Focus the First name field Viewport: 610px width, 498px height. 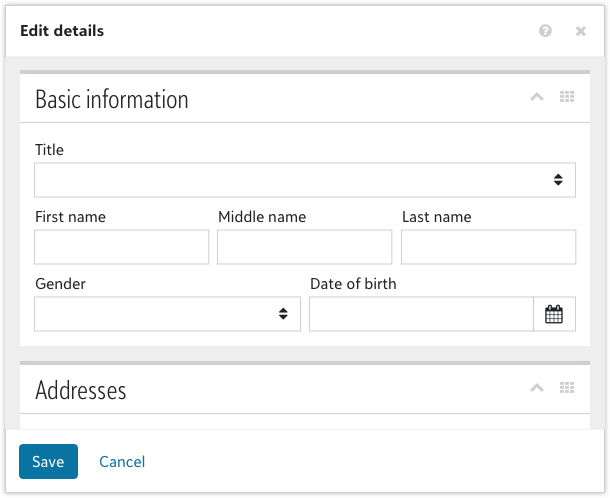coord(121,247)
